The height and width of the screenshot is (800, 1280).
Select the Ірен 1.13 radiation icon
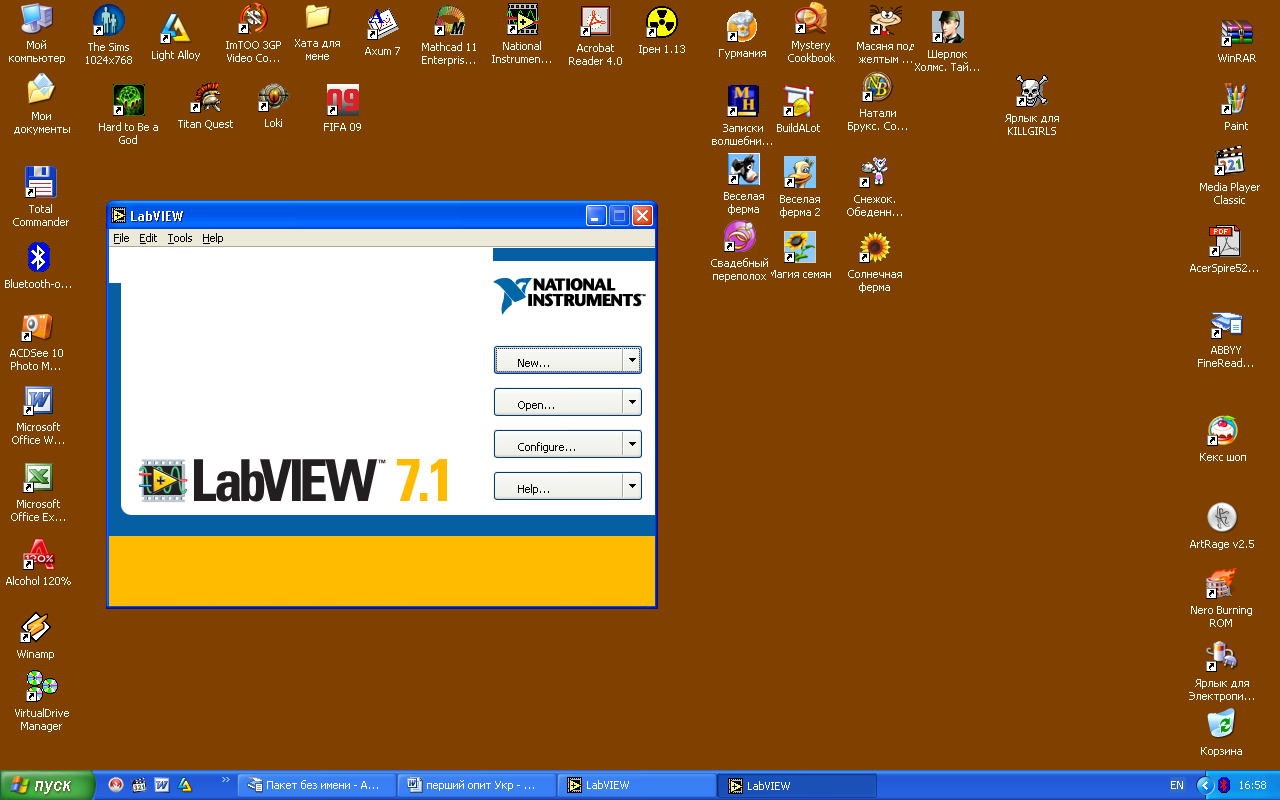(662, 31)
